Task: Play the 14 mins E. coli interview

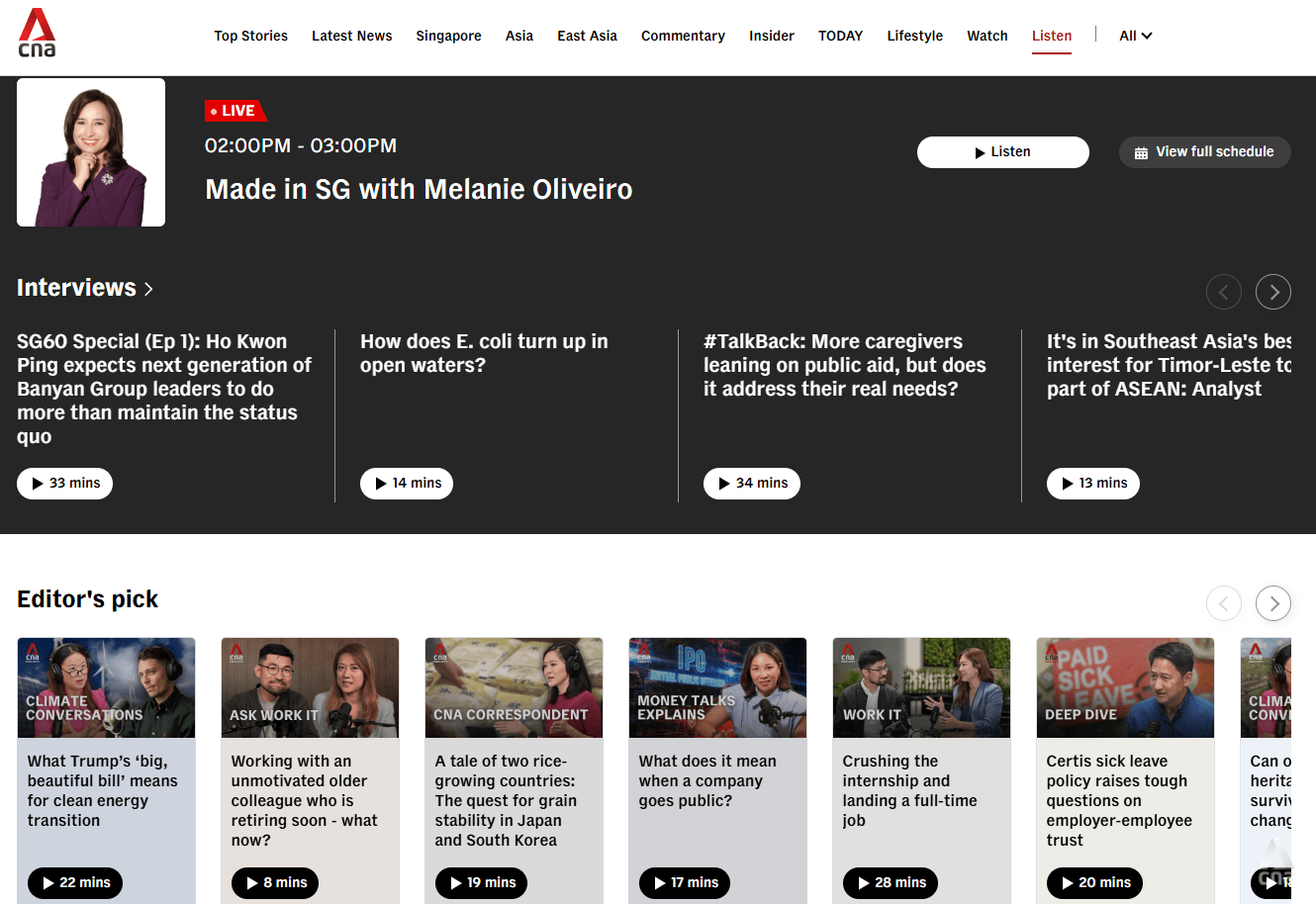Action: 407,484
